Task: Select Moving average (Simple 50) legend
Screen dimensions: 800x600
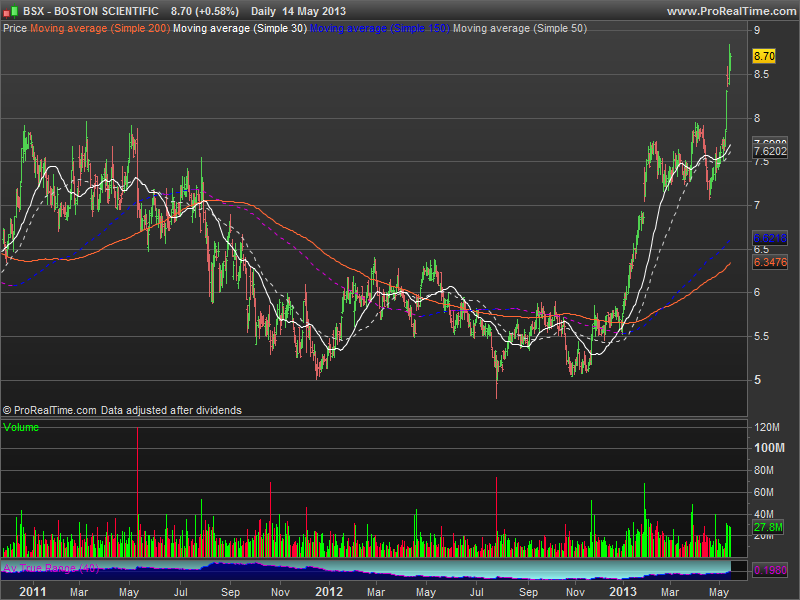Action: pos(520,29)
